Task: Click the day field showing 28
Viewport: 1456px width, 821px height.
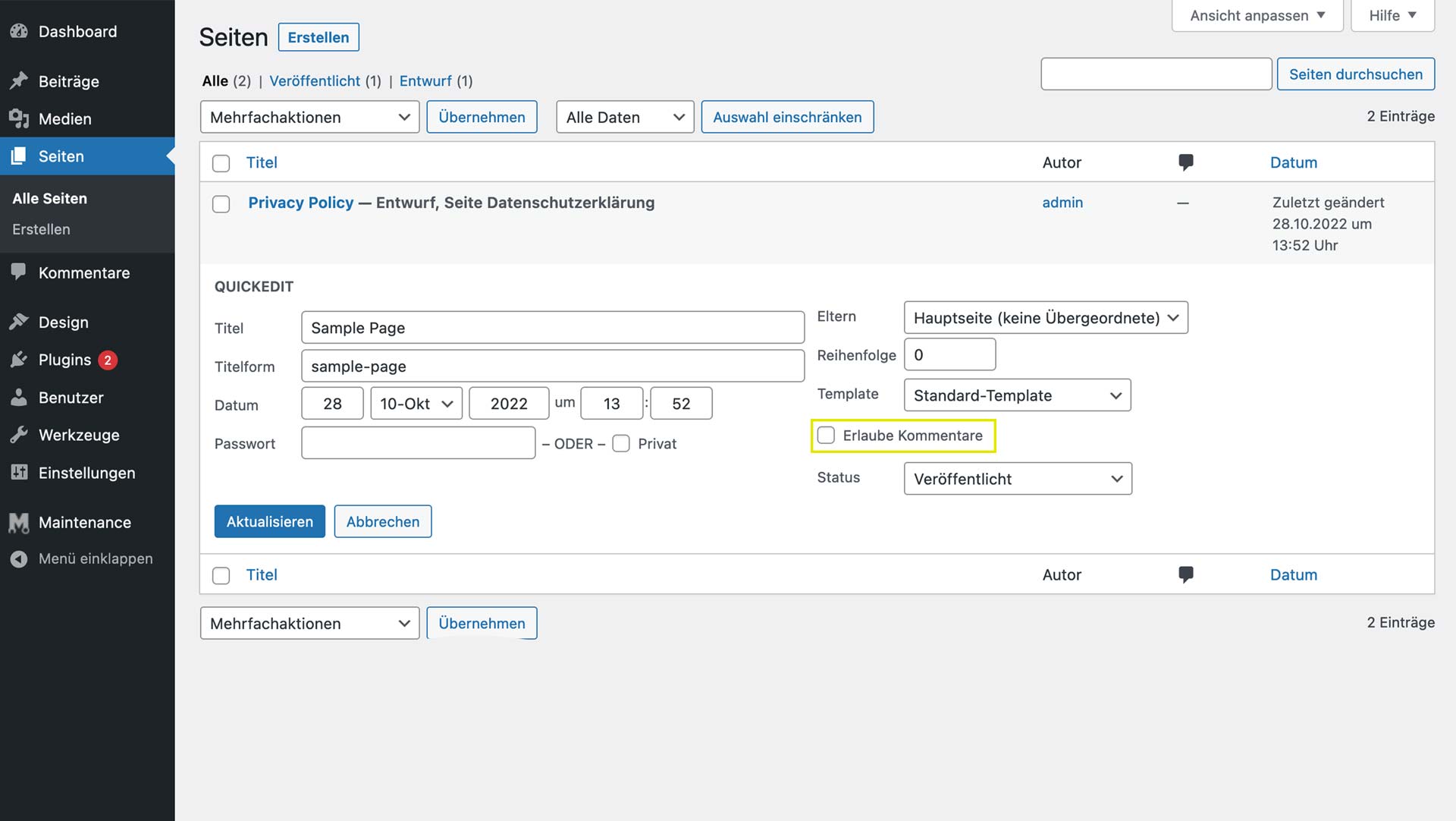Action: (x=332, y=403)
